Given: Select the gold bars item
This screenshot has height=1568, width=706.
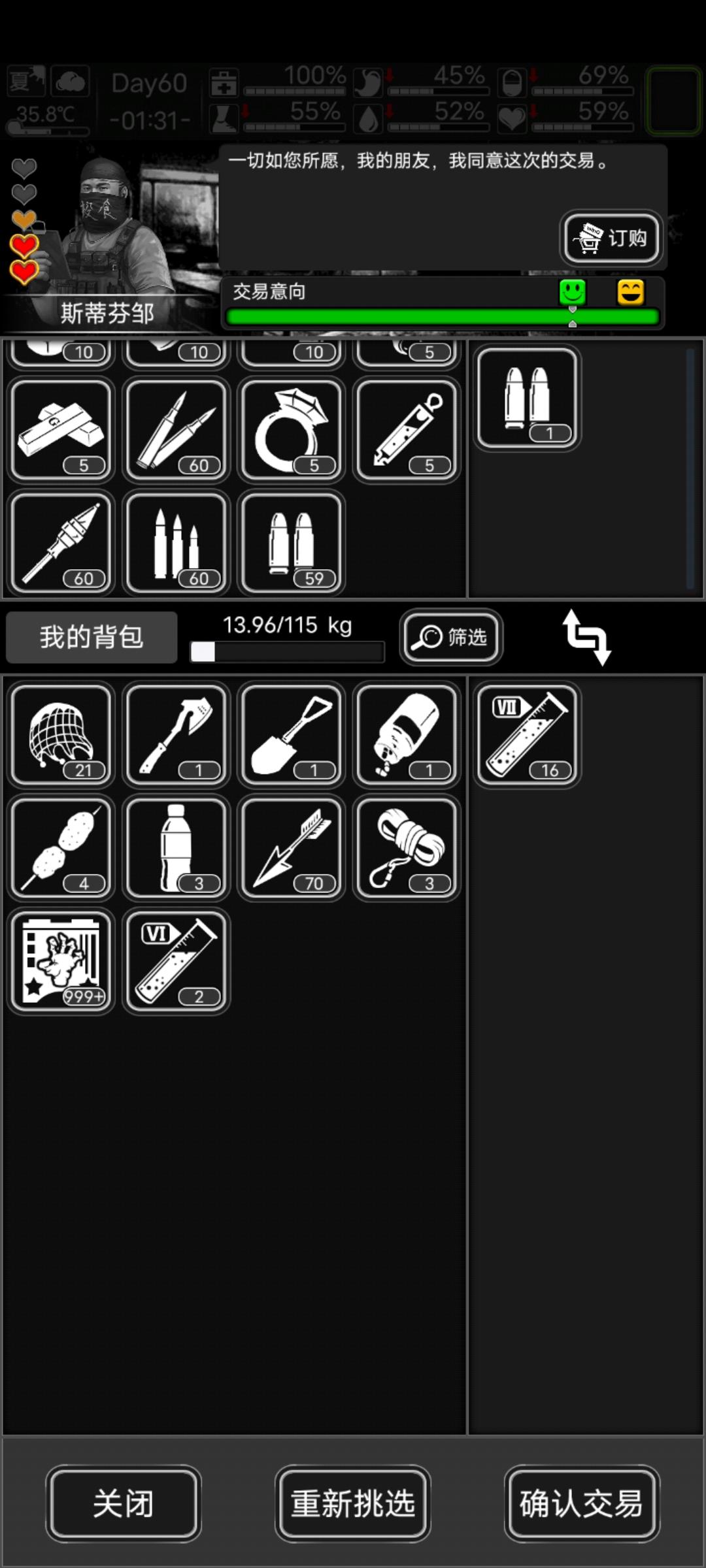Looking at the screenshot, I should (x=61, y=430).
